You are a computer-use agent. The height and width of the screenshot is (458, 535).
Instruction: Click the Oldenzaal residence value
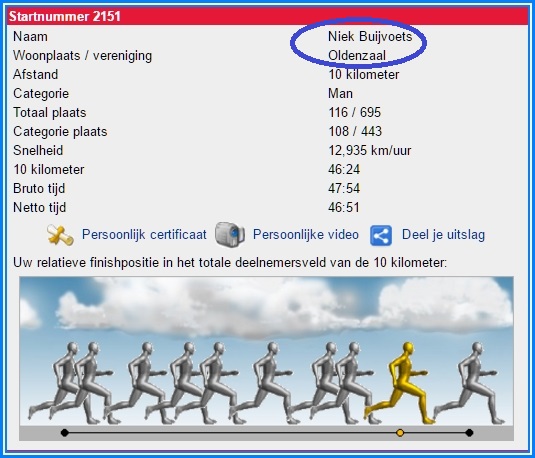point(357,55)
